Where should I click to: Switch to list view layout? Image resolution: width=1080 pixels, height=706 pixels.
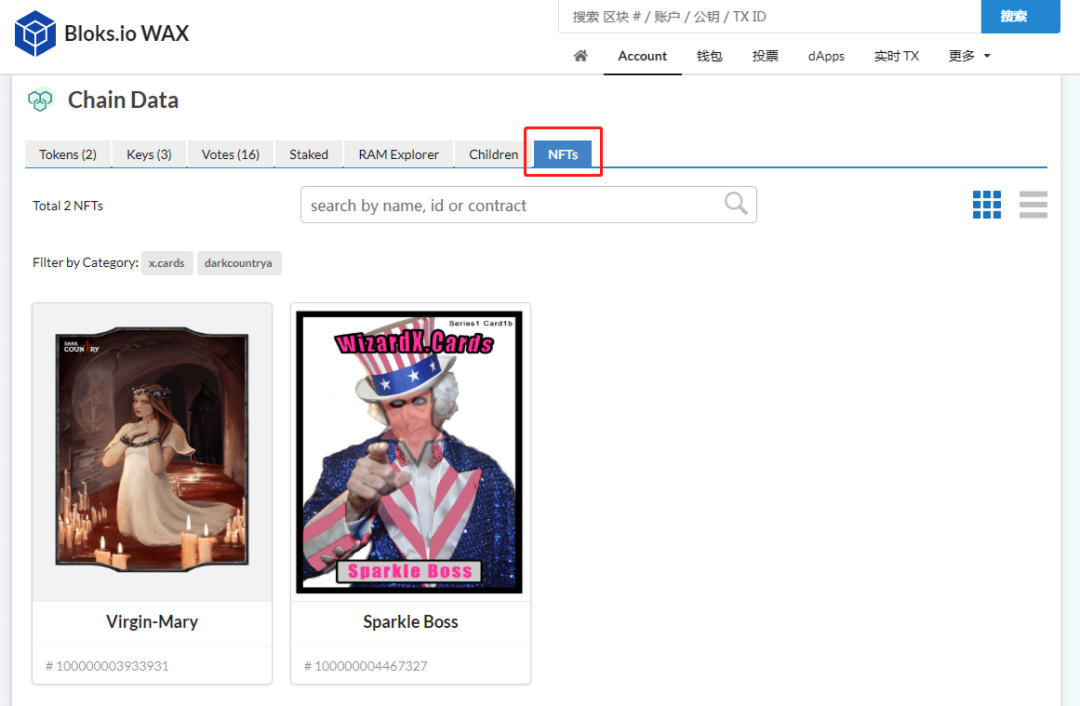click(1033, 204)
